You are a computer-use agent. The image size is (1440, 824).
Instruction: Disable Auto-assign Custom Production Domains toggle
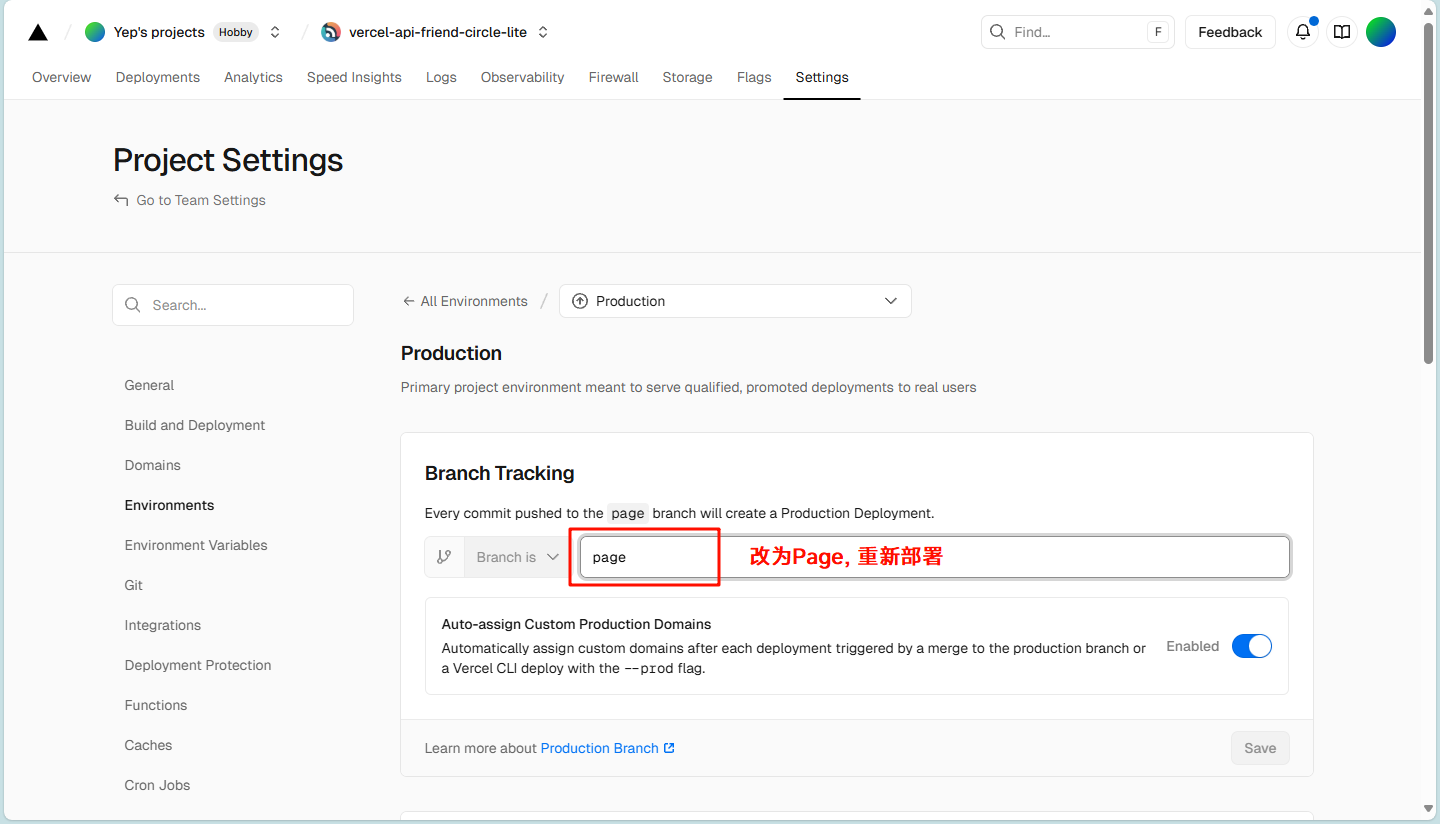tap(1252, 646)
